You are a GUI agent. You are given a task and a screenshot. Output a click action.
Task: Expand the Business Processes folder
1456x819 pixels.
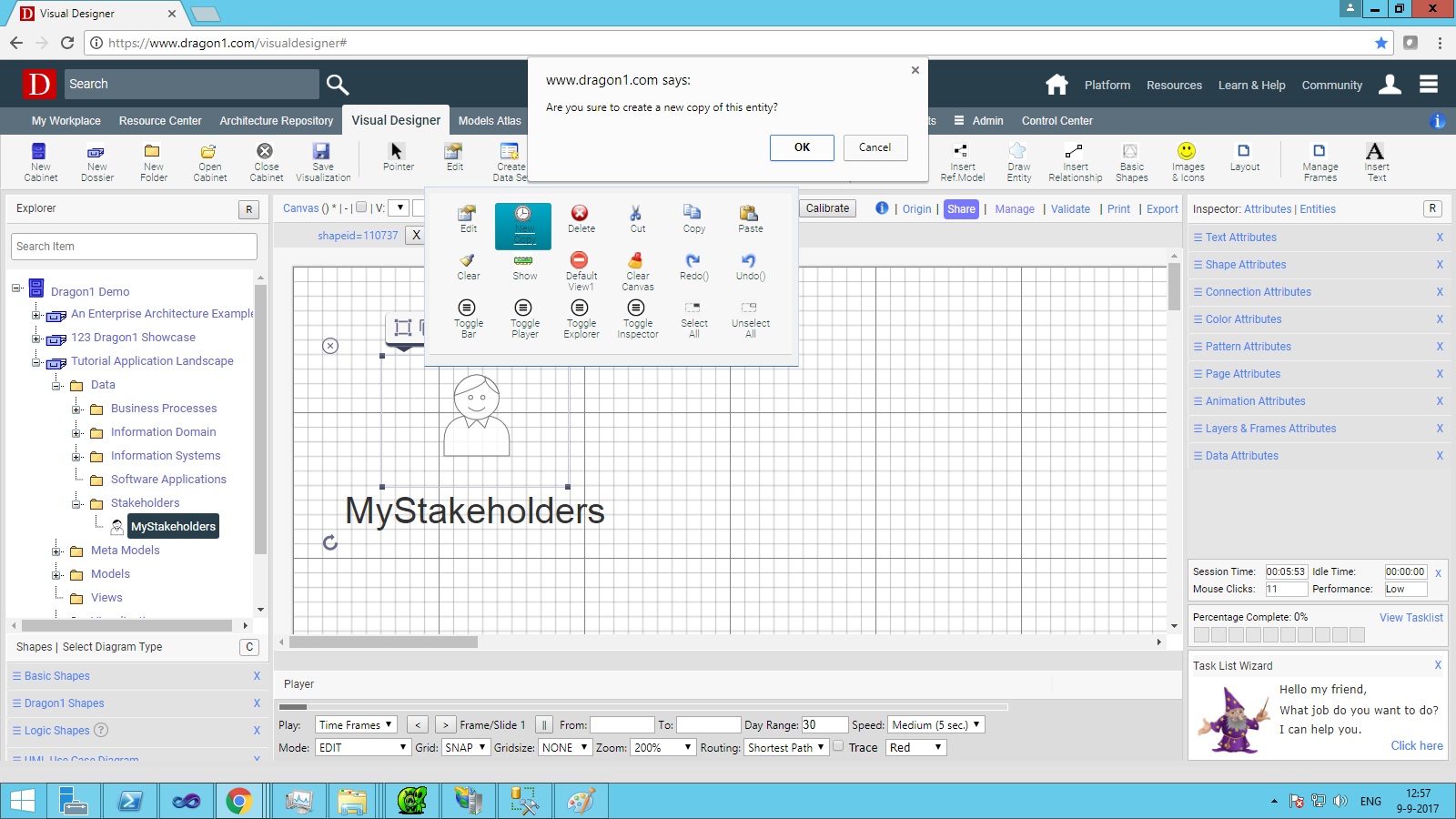click(77, 409)
